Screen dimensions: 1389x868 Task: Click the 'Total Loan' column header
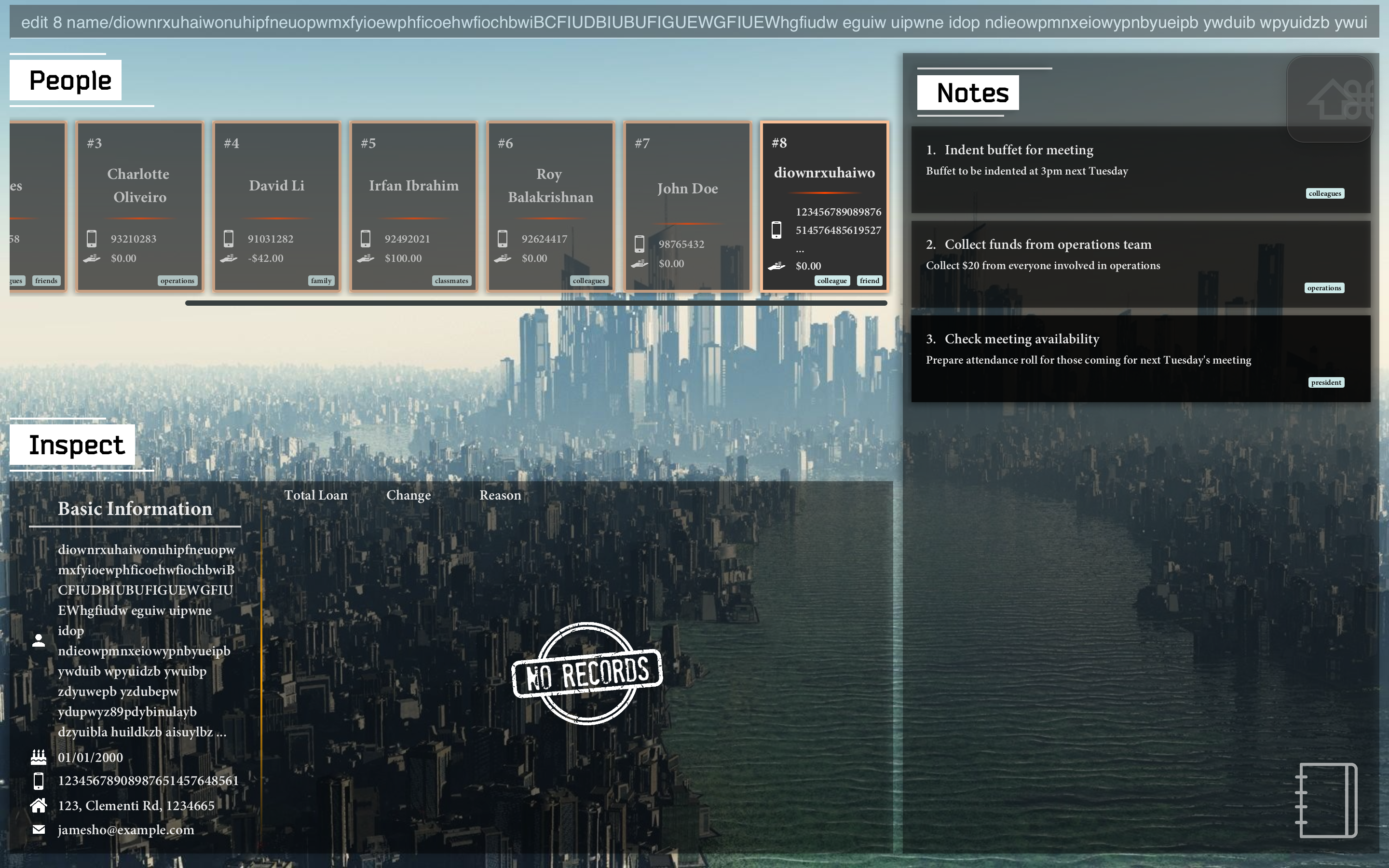[316, 495]
